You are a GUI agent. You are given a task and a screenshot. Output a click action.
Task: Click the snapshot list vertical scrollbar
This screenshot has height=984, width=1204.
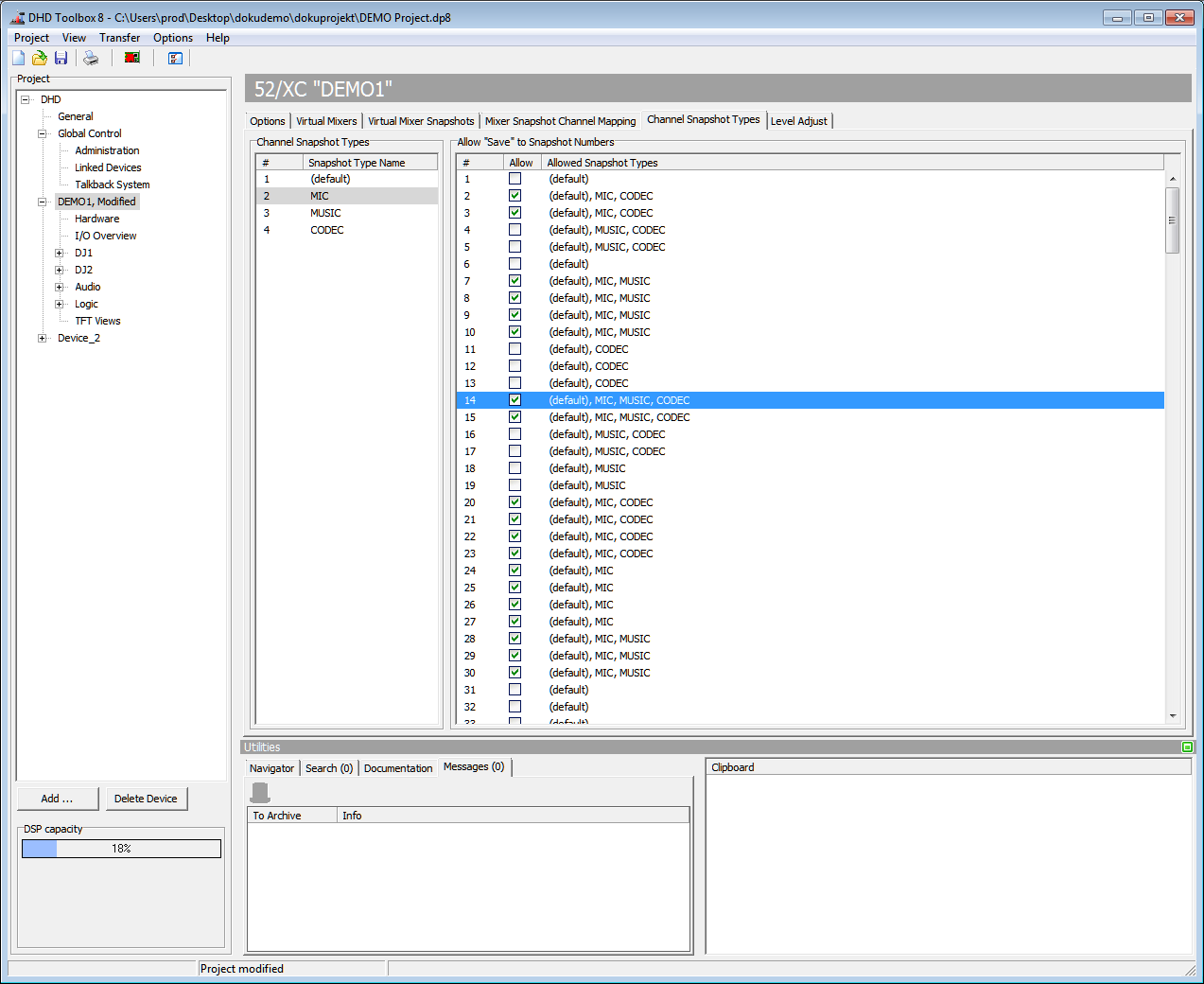[1173, 218]
